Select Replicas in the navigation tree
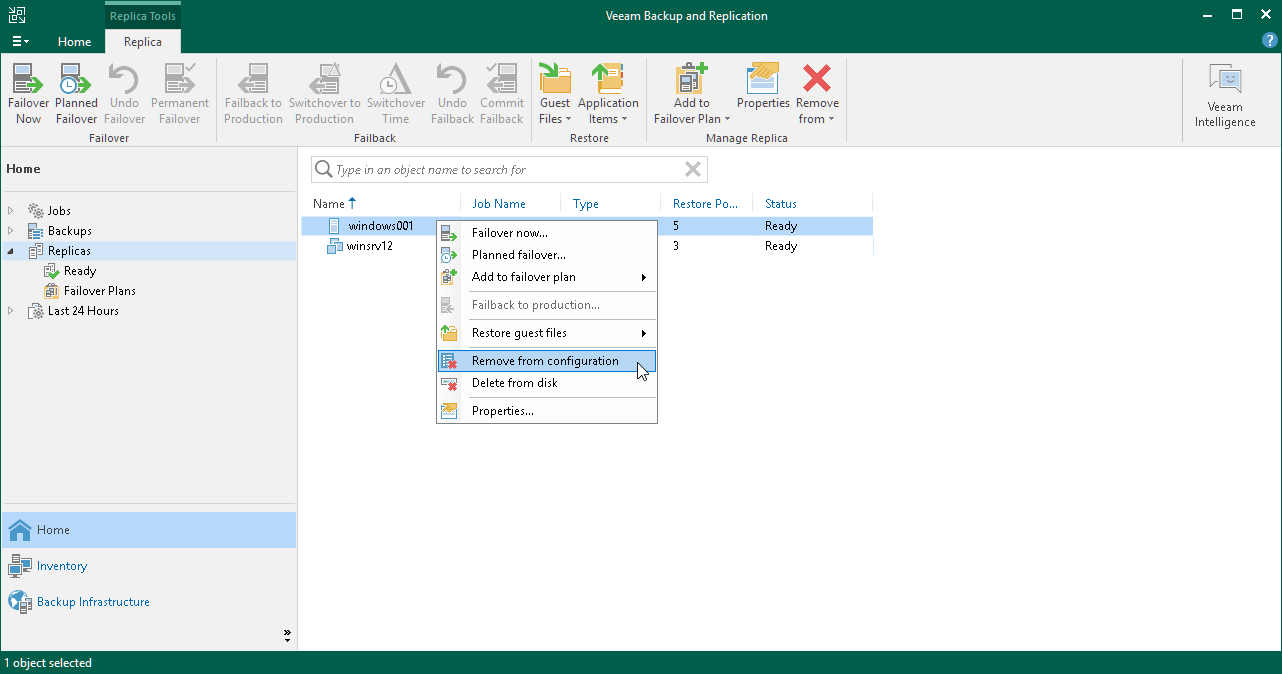The image size is (1282, 674). tap(69, 251)
